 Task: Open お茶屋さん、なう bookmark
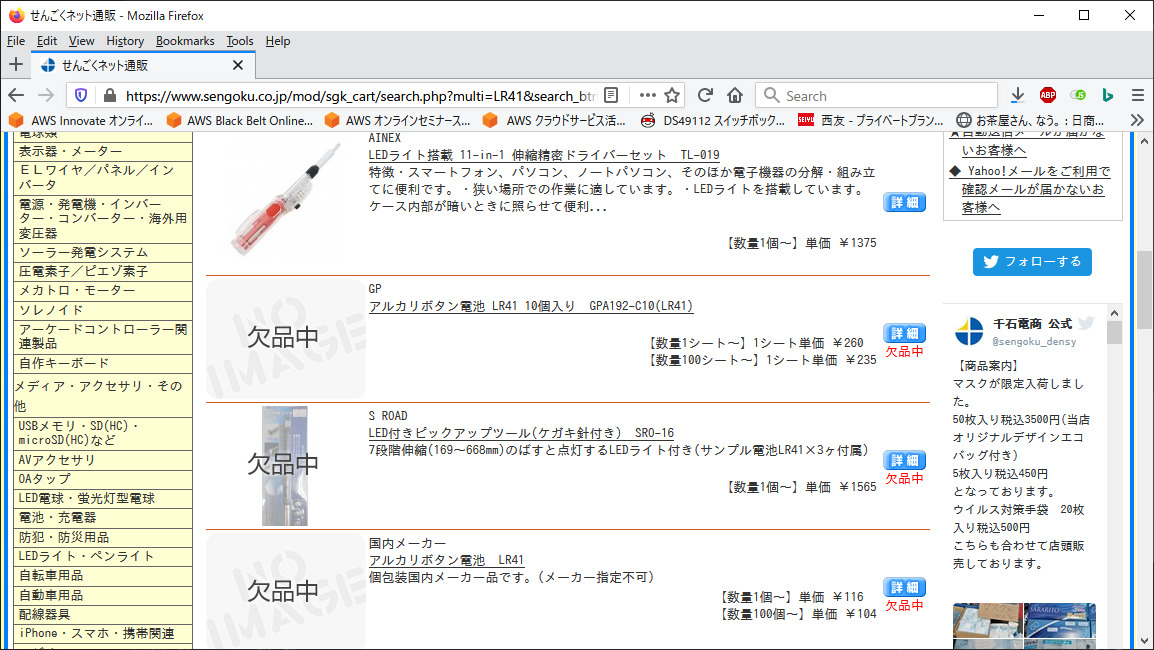coord(1030,120)
